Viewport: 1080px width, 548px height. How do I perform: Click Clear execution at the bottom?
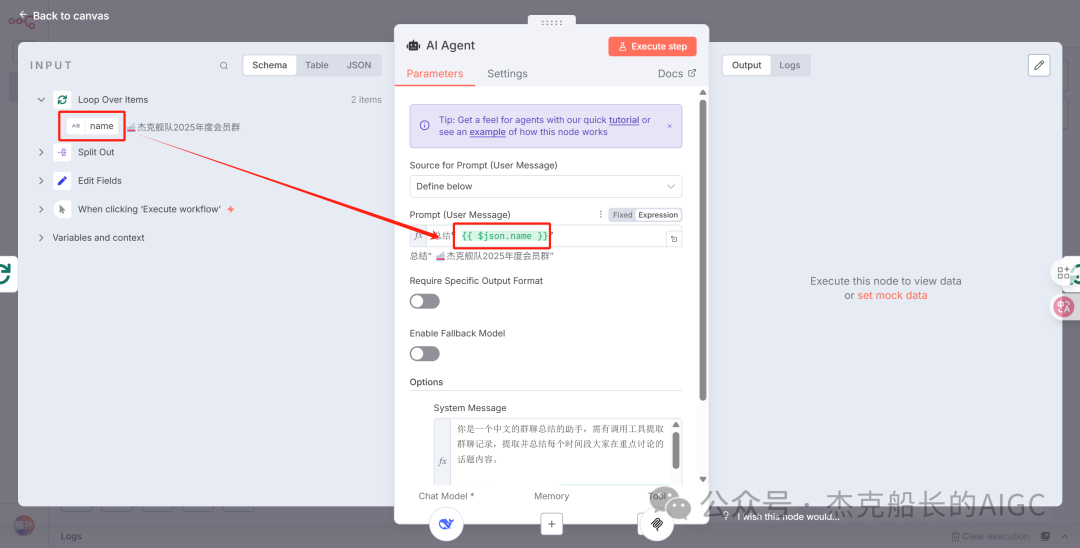point(990,536)
